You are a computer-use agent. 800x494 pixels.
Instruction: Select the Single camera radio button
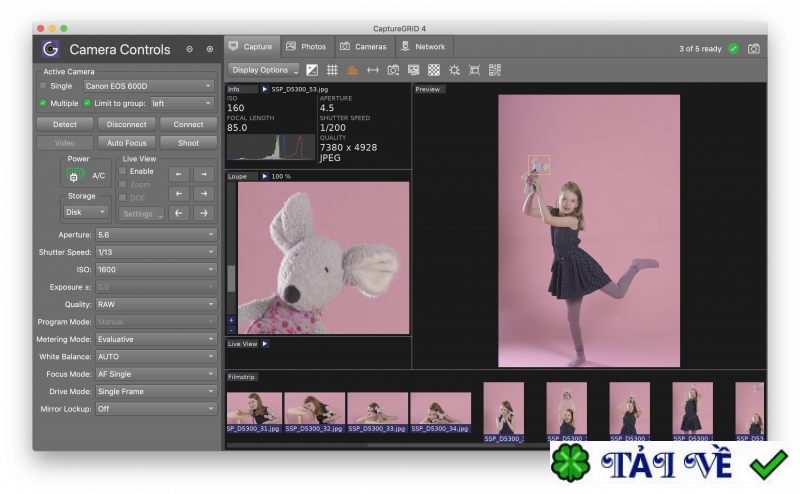click(x=42, y=86)
